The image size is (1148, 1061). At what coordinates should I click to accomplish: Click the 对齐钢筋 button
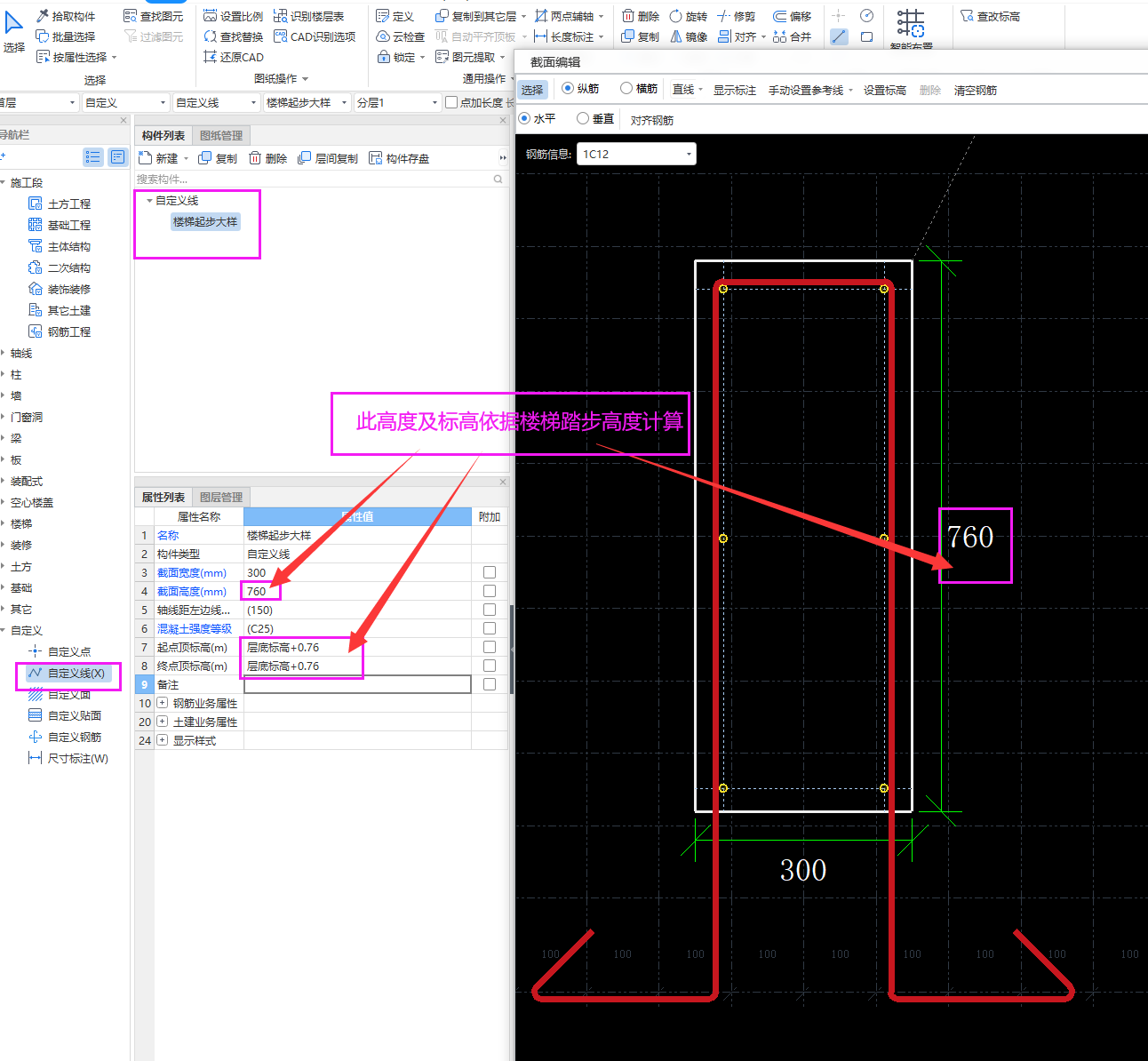652,120
